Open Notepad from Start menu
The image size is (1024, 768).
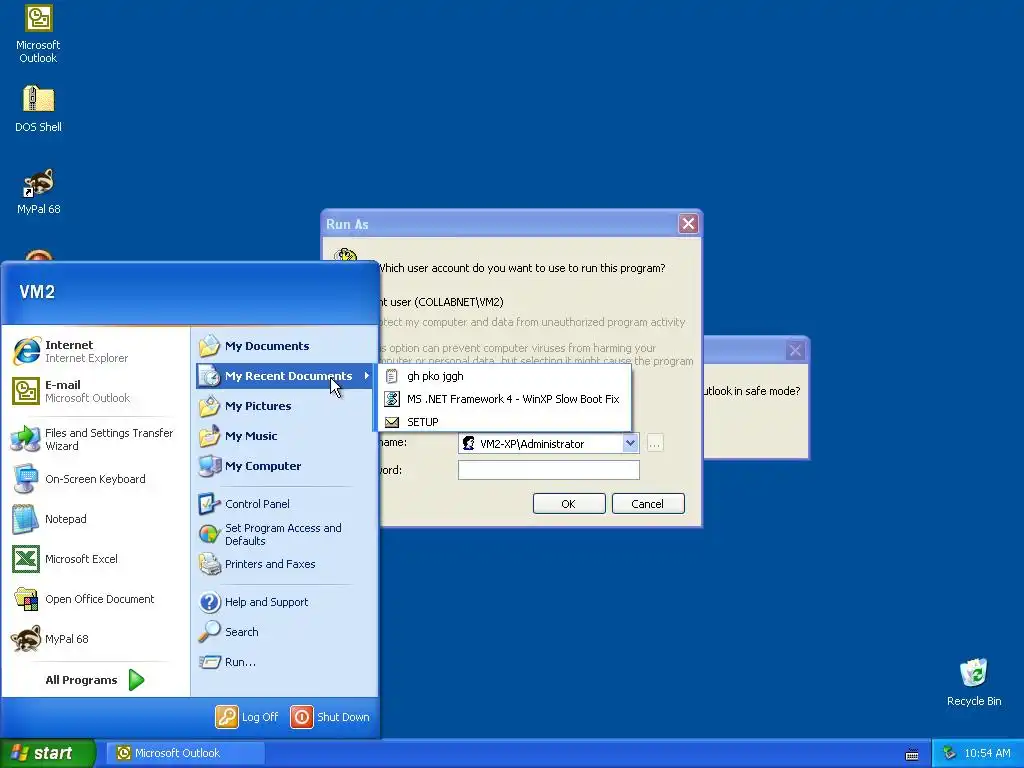point(95,519)
